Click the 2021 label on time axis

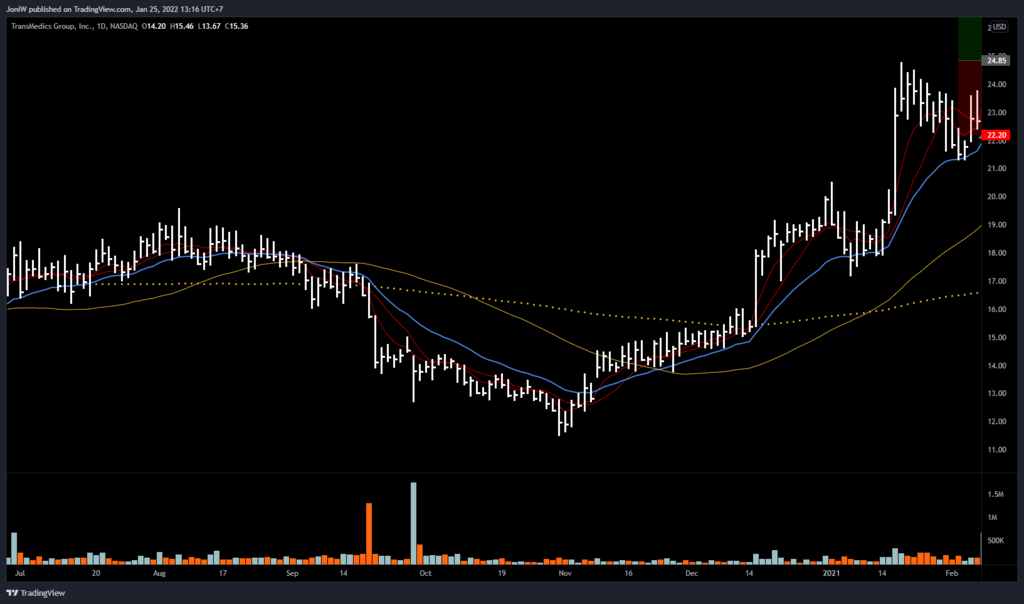(831, 575)
